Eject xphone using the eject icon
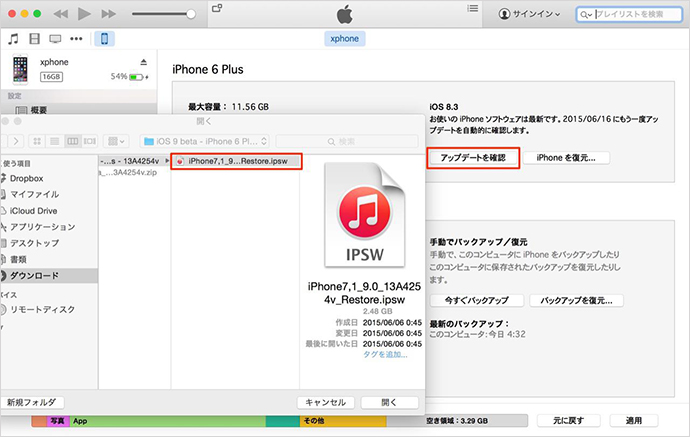This screenshot has width=690, height=437. 143,62
